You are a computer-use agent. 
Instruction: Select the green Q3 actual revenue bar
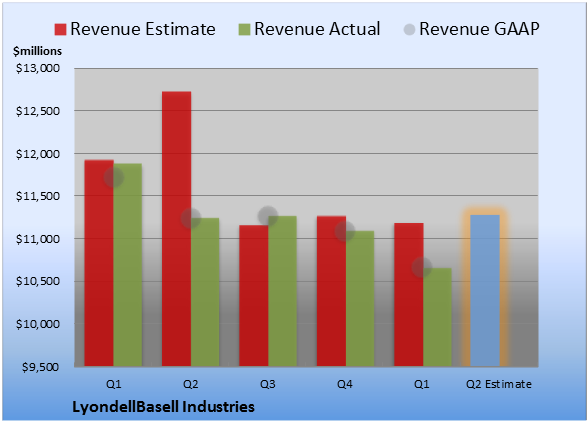(x=282, y=291)
